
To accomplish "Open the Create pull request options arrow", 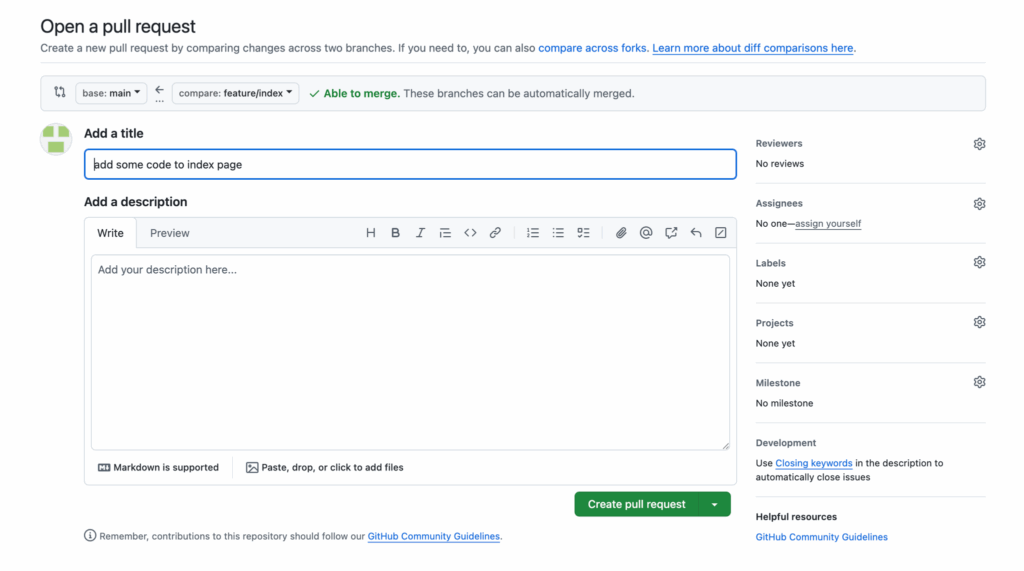I will 714,505.
